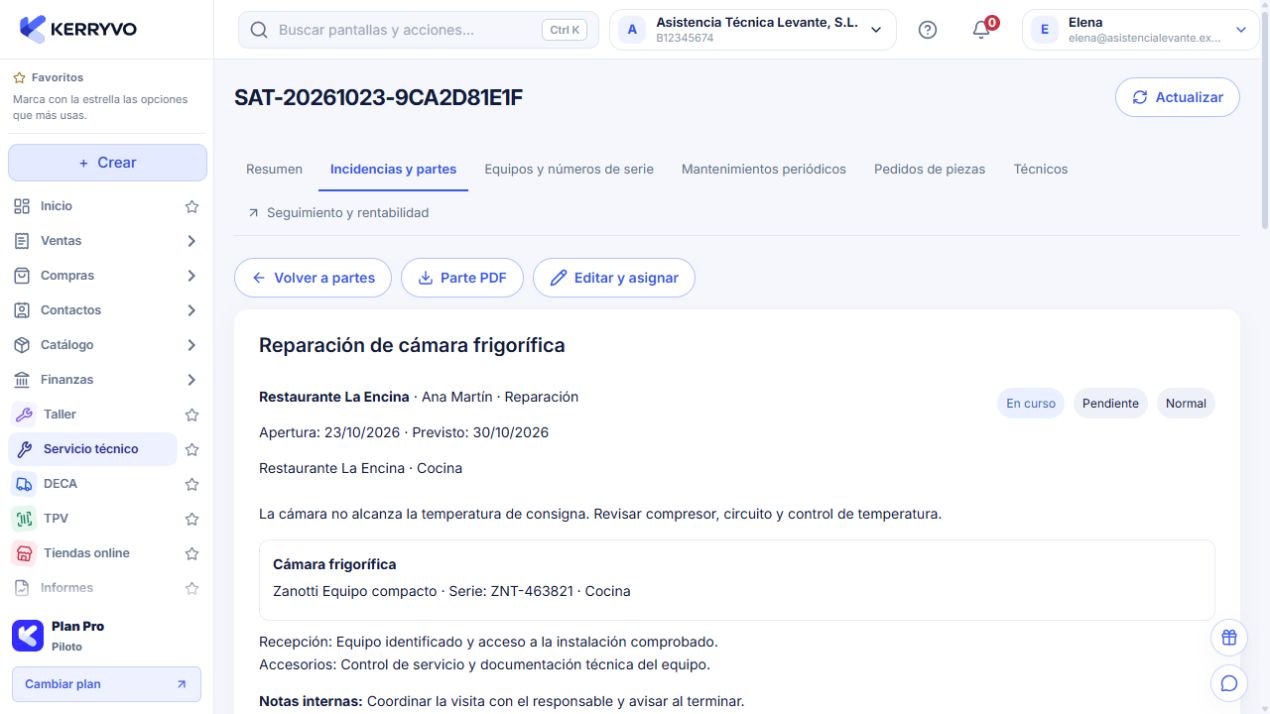The height and width of the screenshot is (714, 1270).
Task: Switch to the Resumen tab
Action: pyautogui.click(x=274, y=169)
